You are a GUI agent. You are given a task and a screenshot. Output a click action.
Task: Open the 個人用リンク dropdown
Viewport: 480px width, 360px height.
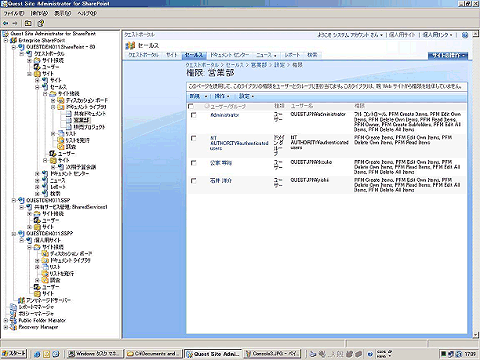(437, 35)
